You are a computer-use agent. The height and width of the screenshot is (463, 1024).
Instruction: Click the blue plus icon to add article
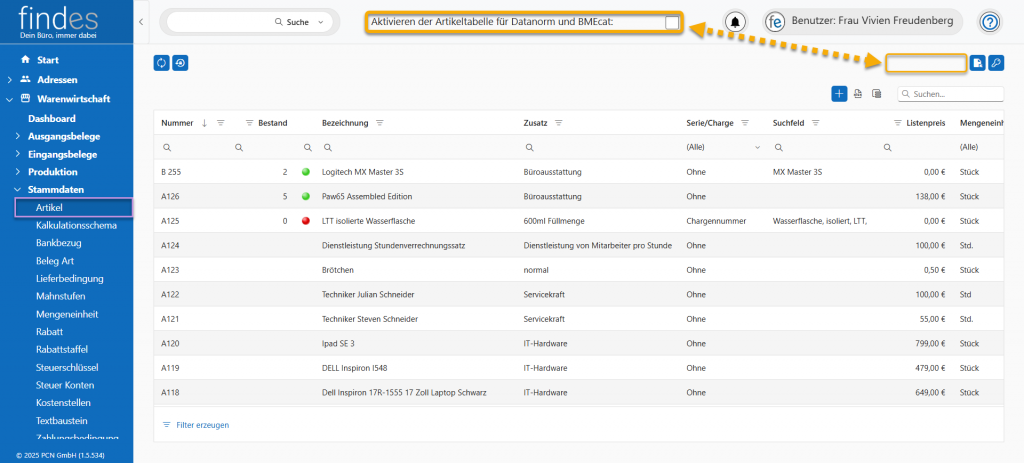pyautogui.click(x=839, y=94)
